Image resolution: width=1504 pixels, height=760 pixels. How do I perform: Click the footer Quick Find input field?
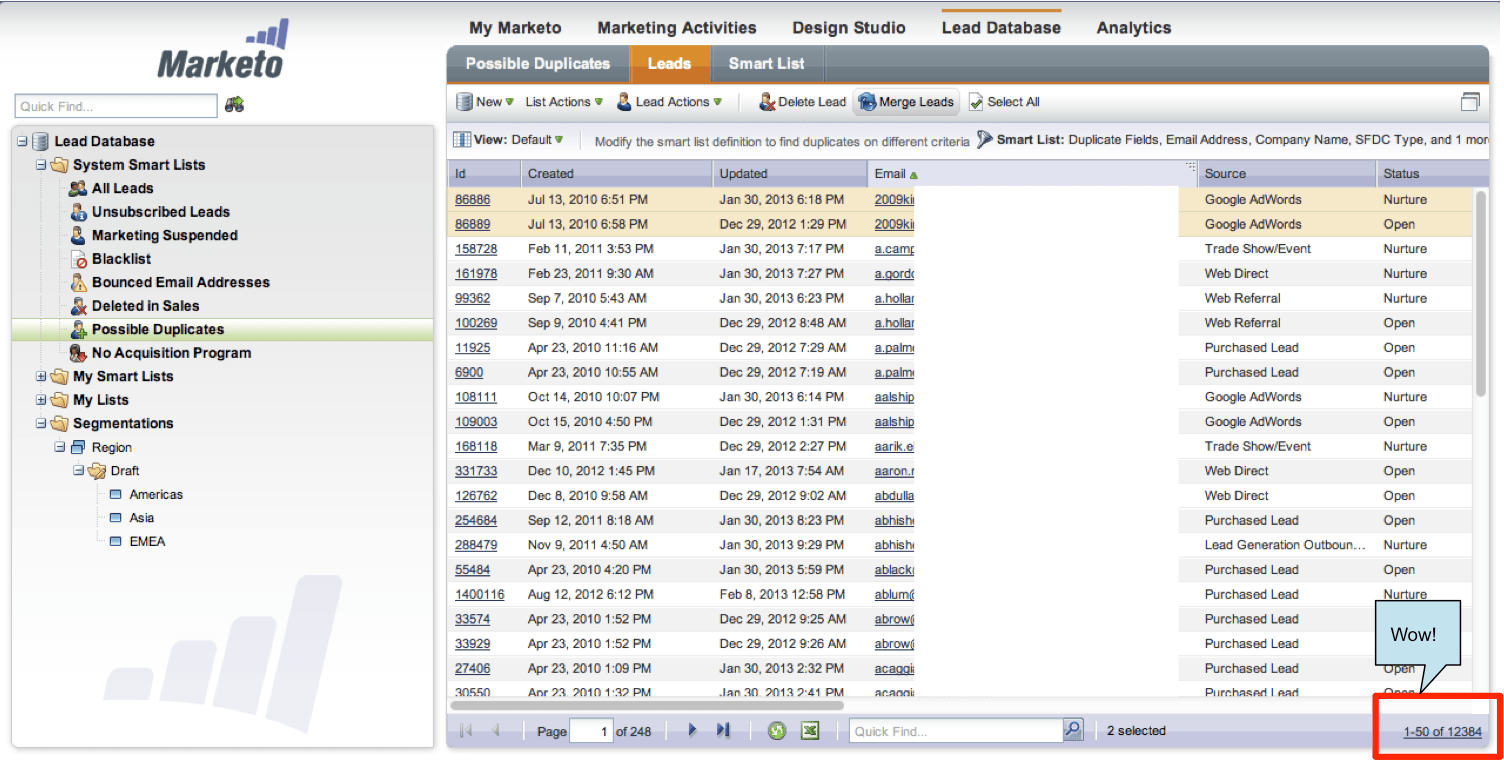[956, 731]
